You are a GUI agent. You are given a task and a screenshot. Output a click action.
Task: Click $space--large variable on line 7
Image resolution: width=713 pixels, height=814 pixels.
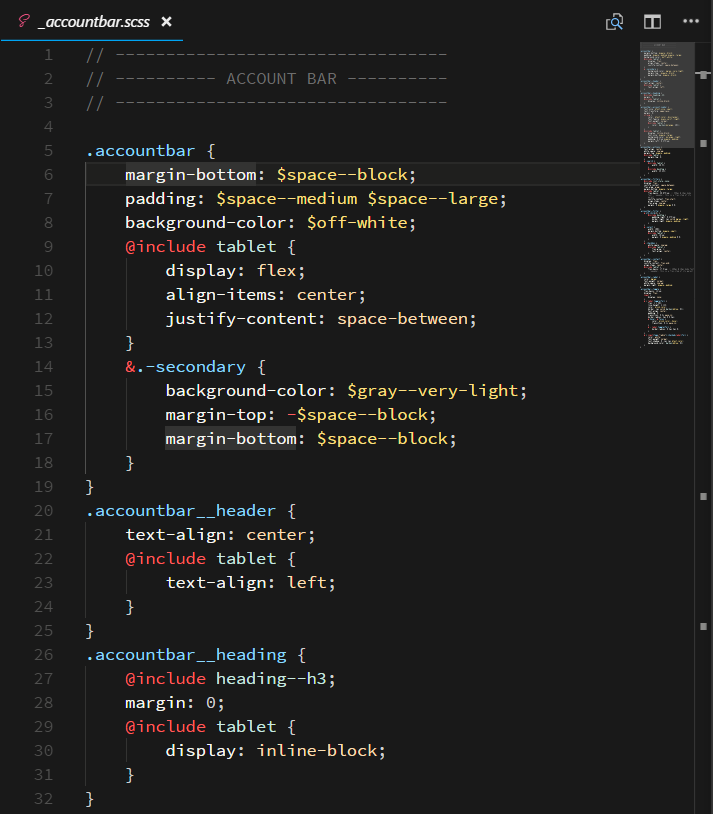coord(434,199)
